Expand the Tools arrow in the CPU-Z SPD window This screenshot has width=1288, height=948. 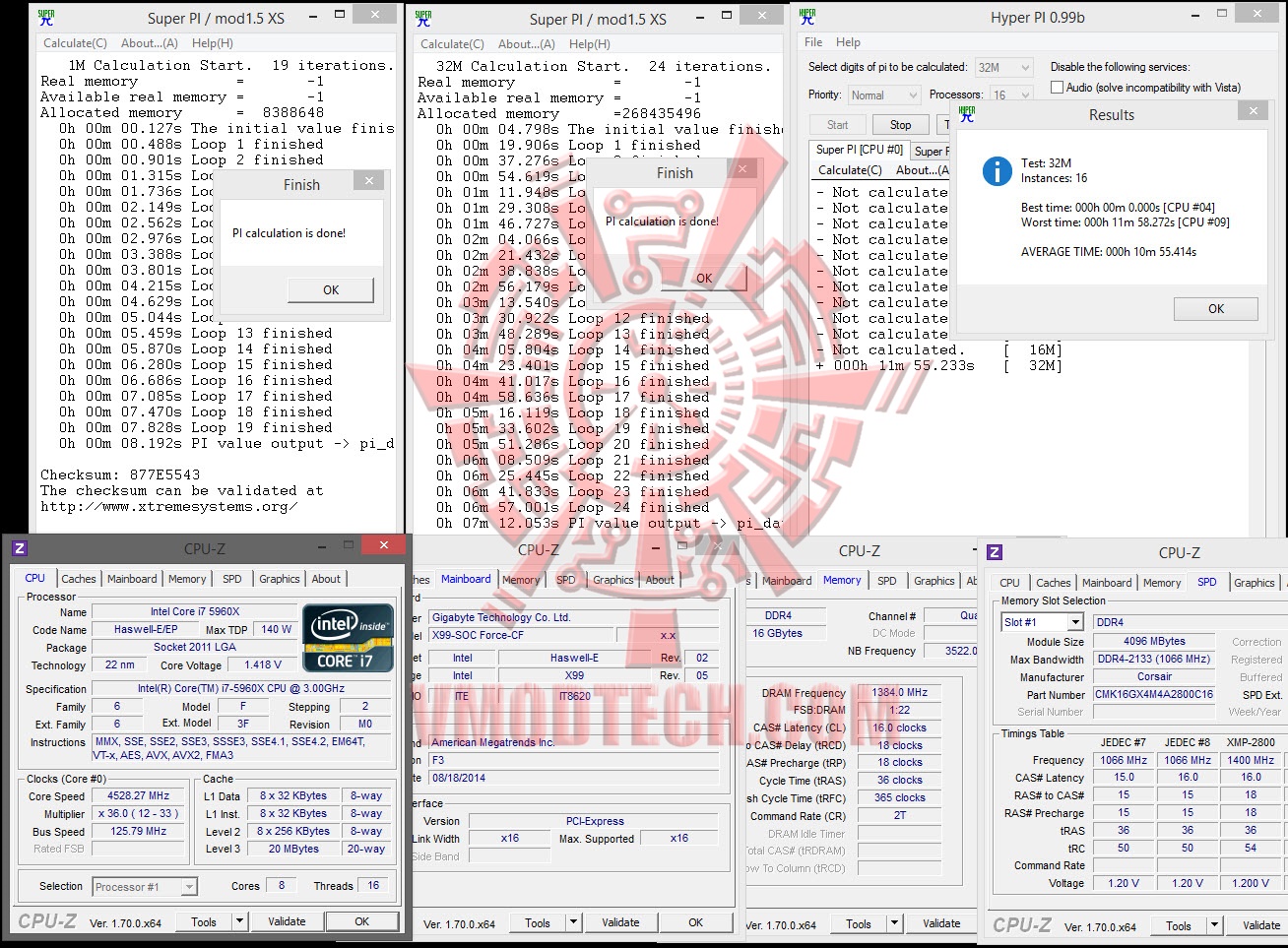click(x=1214, y=925)
